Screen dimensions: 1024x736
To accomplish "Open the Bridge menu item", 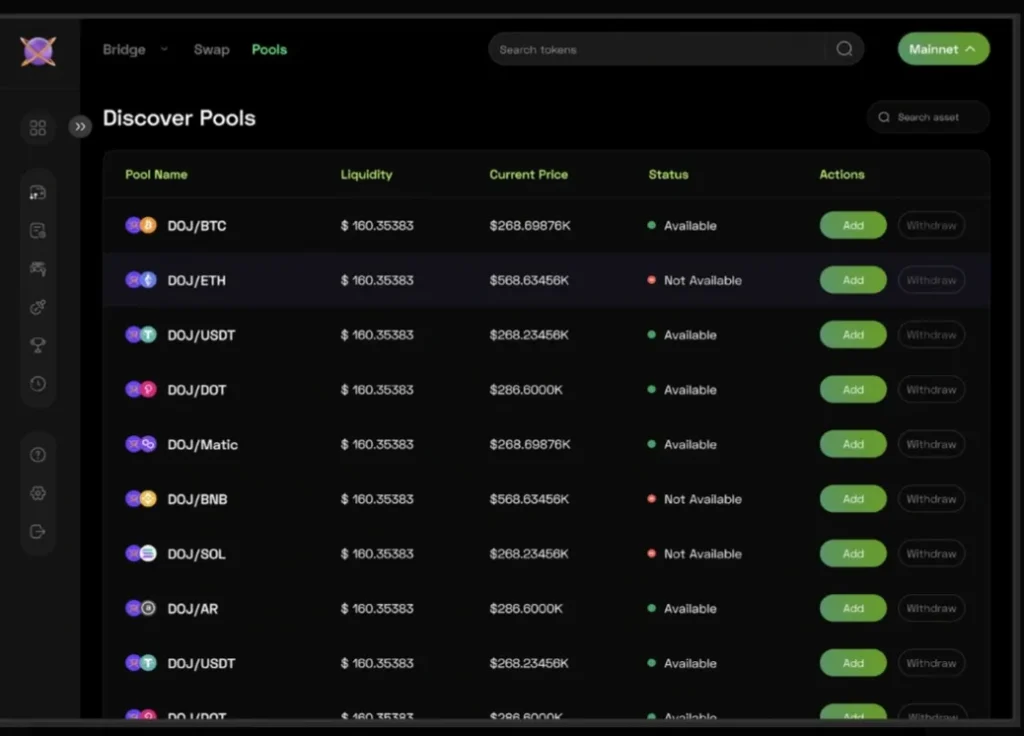I will pos(124,50).
